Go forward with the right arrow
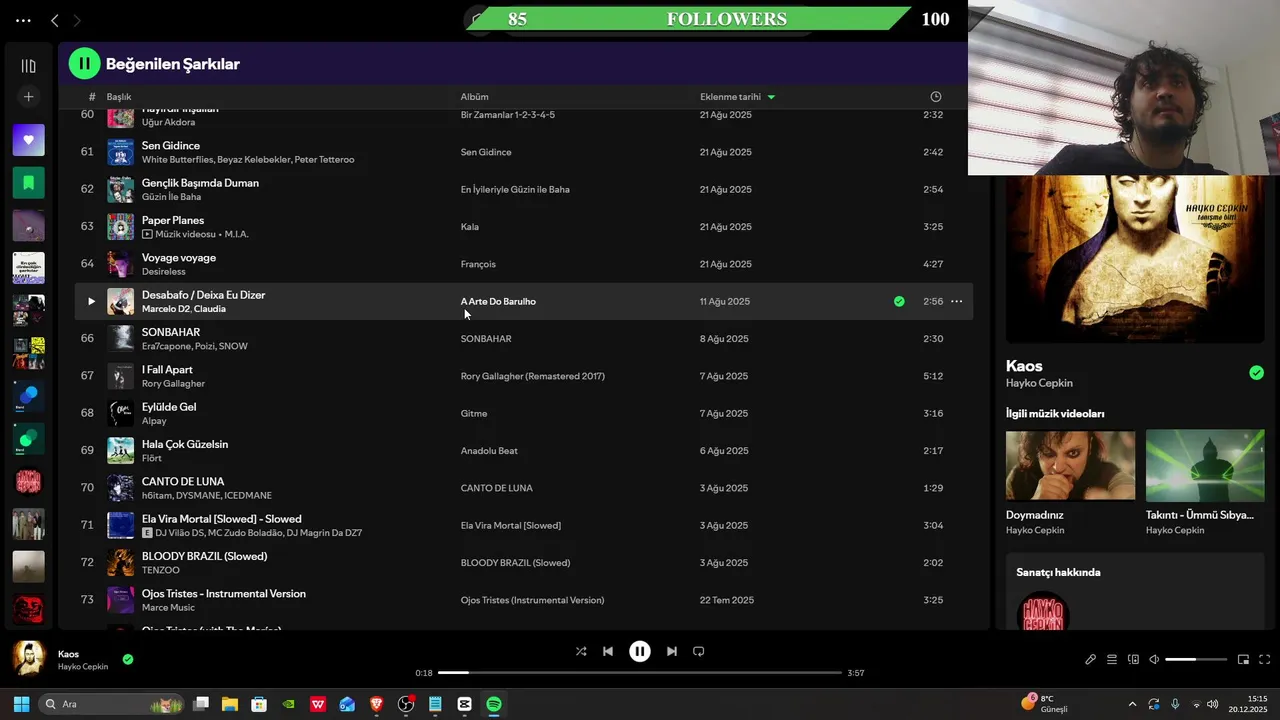 tap(77, 20)
